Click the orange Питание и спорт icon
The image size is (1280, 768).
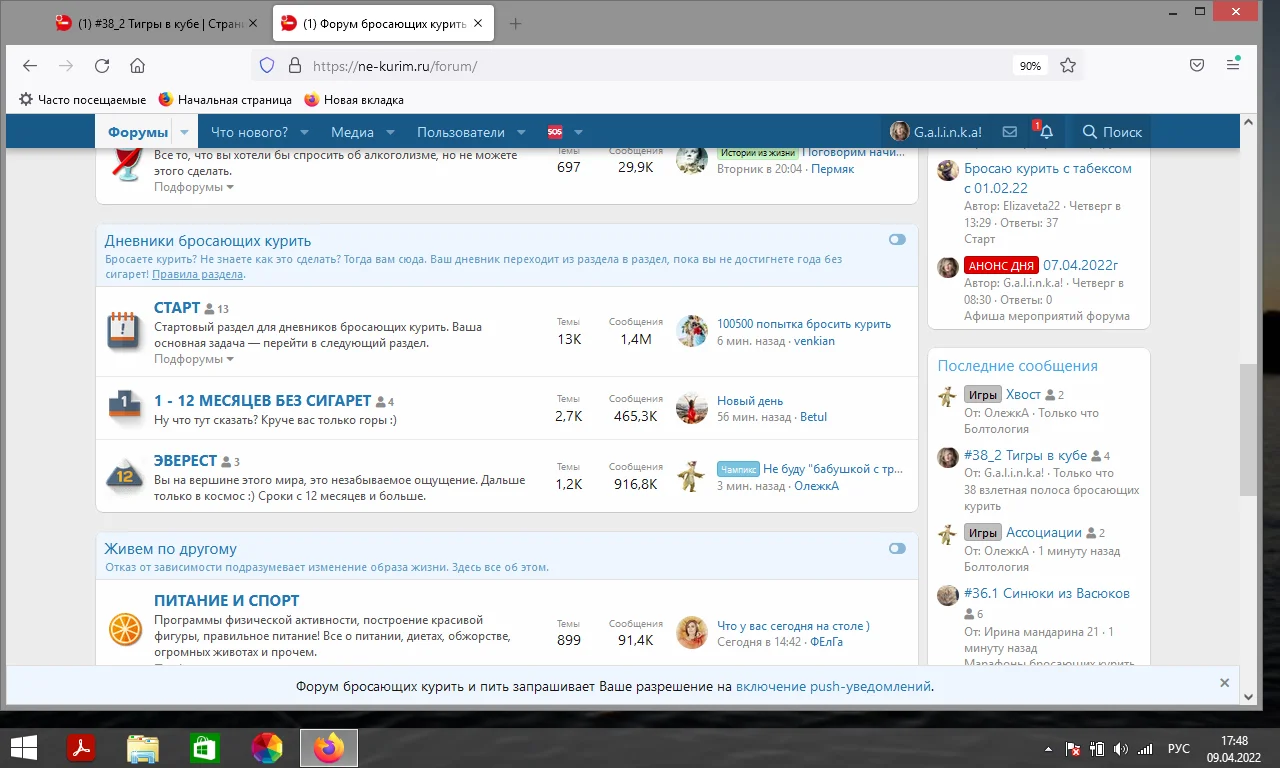pyautogui.click(x=125, y=629)
